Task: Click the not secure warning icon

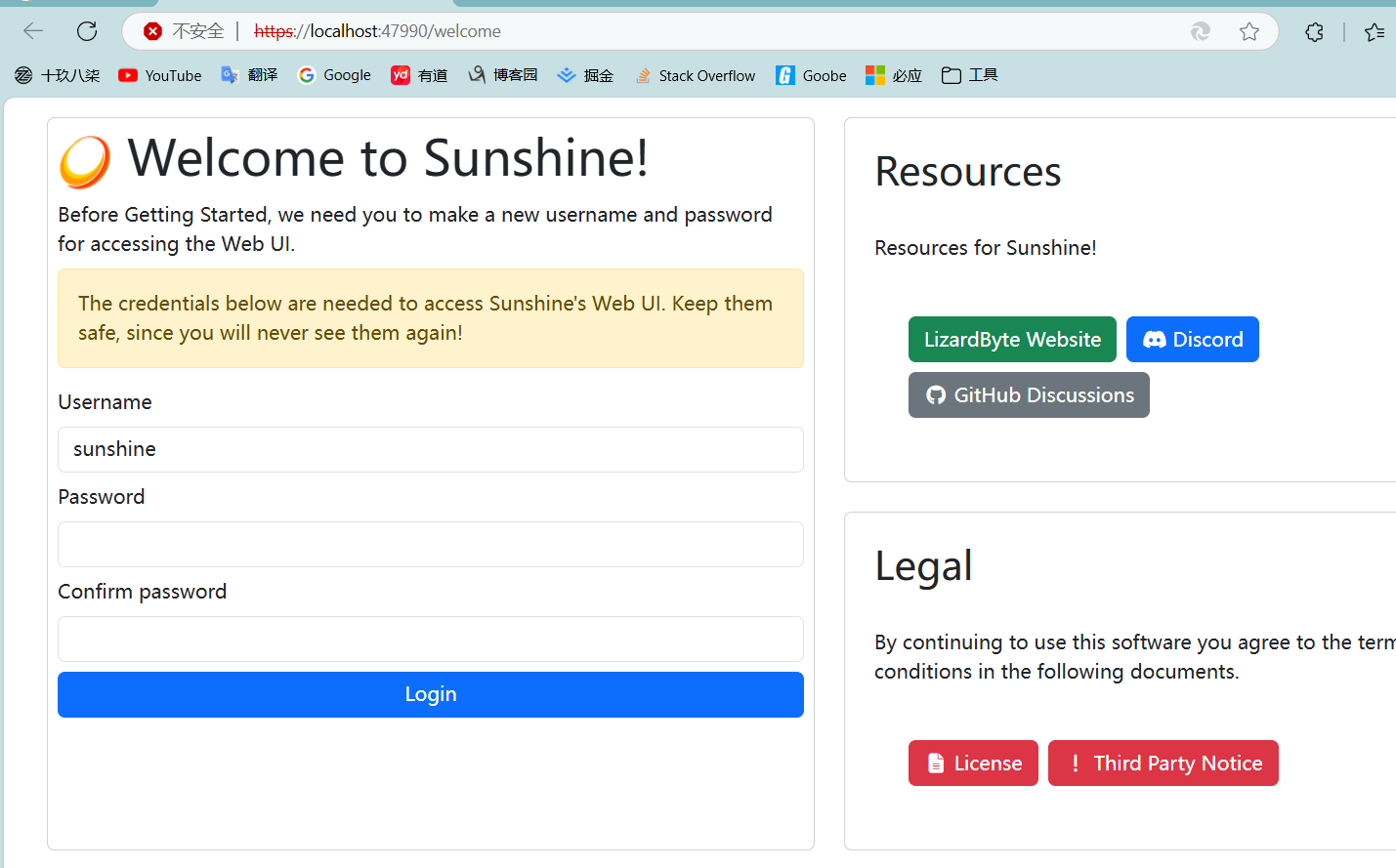Action: (152, 31)
